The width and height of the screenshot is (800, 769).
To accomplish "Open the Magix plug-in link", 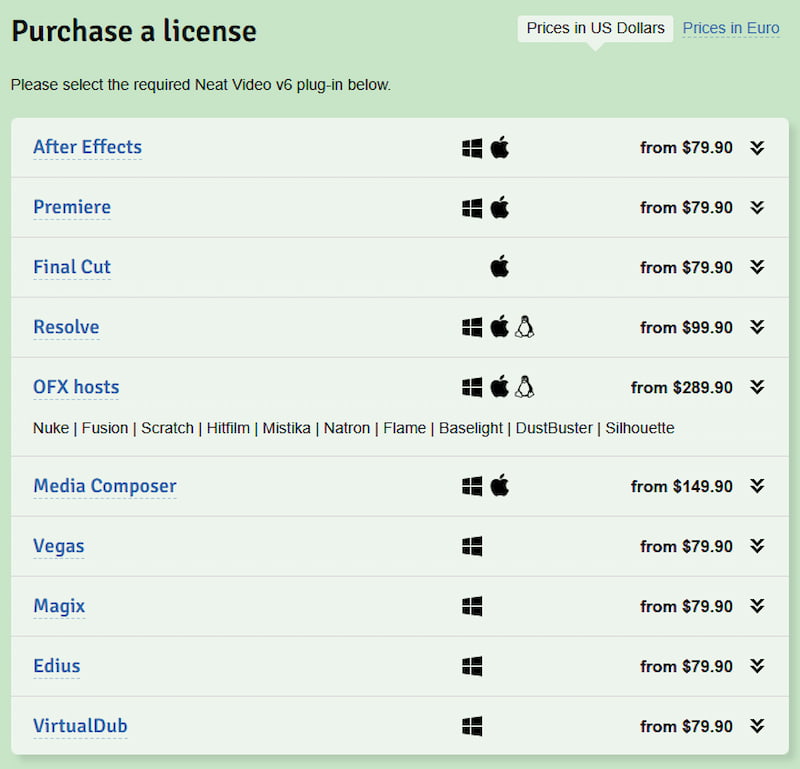I will 59,606.
